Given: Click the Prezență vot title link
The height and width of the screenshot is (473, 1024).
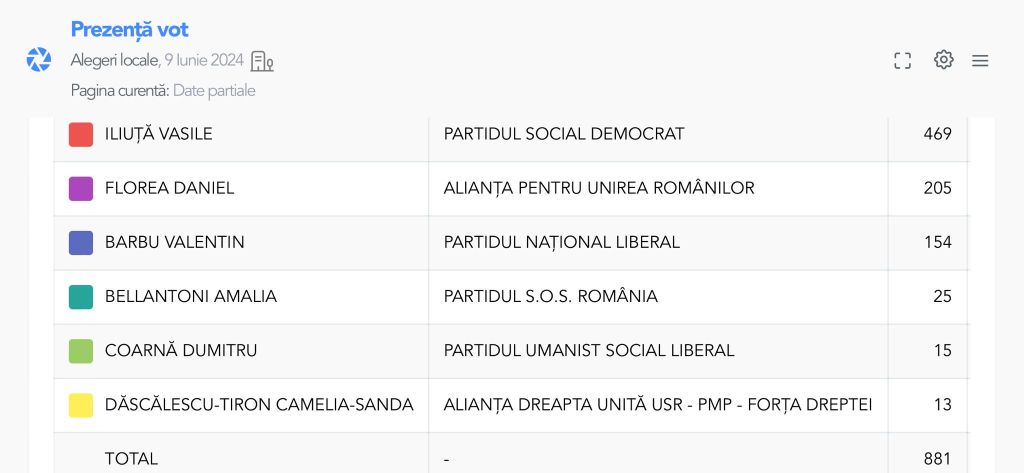Looking at the screenshot, I should click(x=129, y=30).
